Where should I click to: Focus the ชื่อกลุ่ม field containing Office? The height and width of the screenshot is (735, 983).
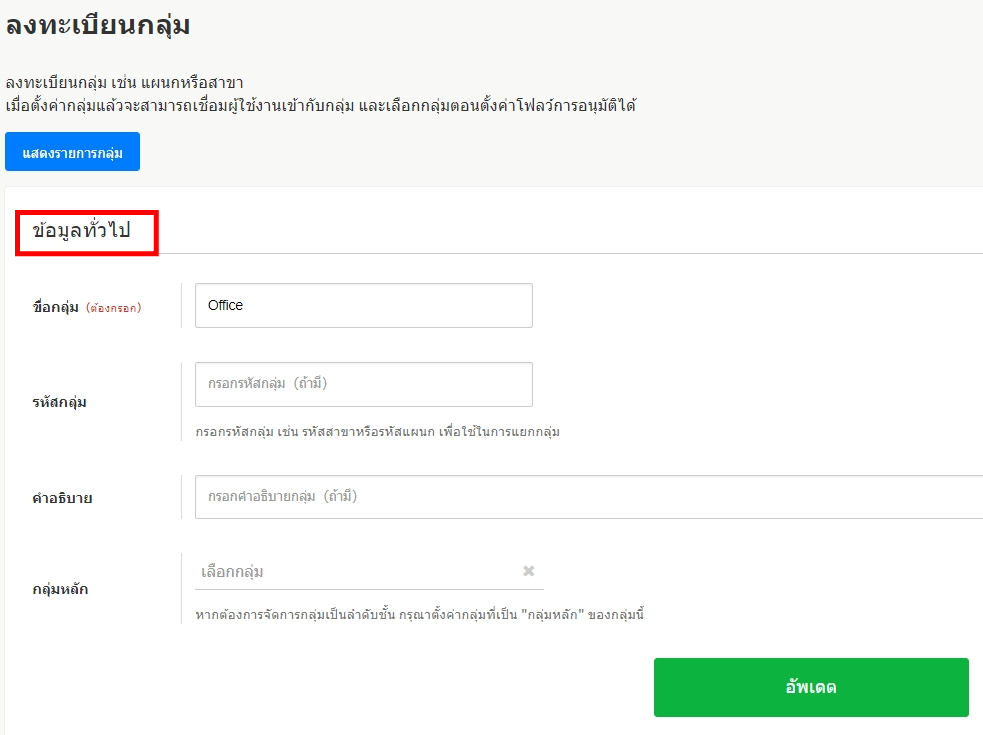click(363, 305)
